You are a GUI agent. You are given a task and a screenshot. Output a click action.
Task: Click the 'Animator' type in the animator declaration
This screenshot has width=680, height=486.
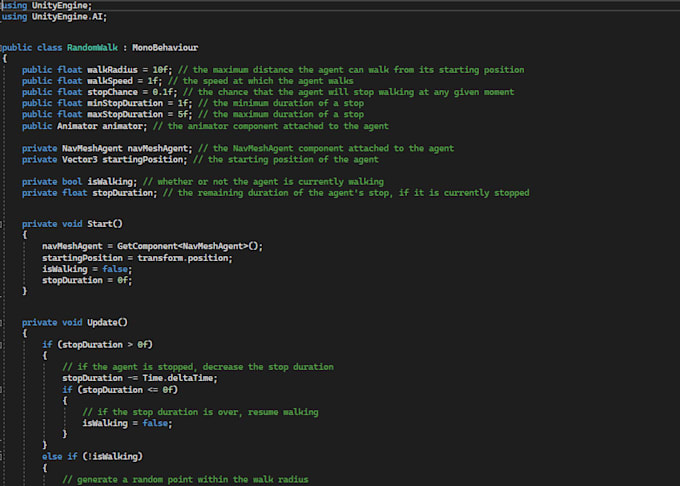(77, 126)
